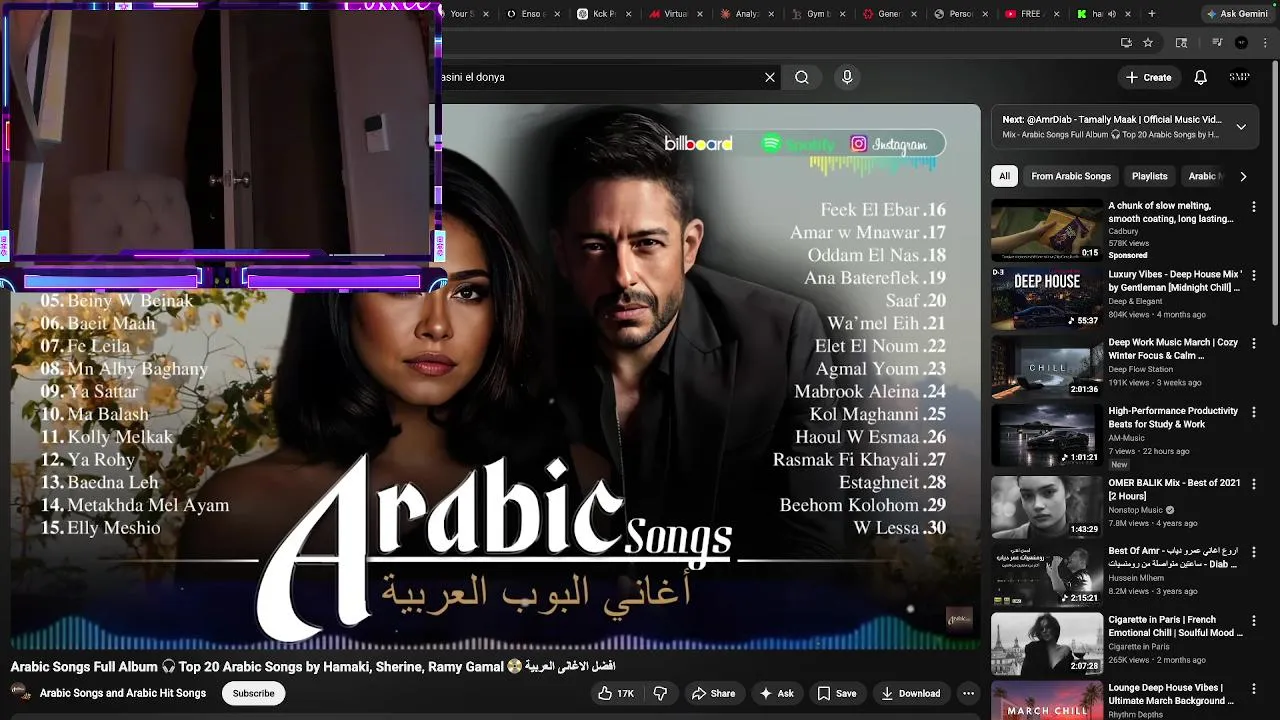Open options for Best Of Amr Diab video
The width and height of the screenshot is (1280, 720).
pyautogui.click(x=1254, y=552)
